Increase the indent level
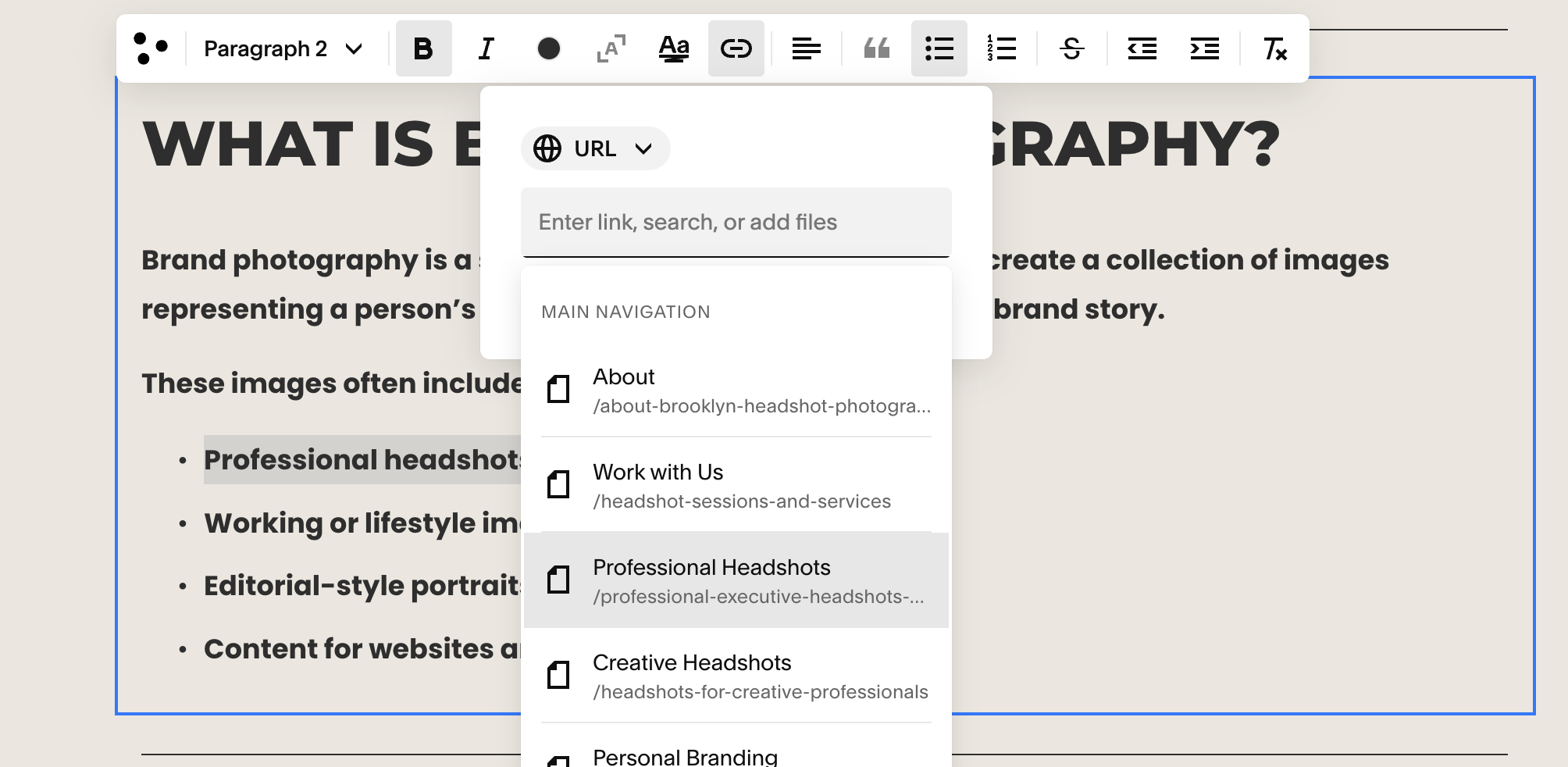Image resolution: width=1568 pixels, height=767 pixels. pos(1204,48)
